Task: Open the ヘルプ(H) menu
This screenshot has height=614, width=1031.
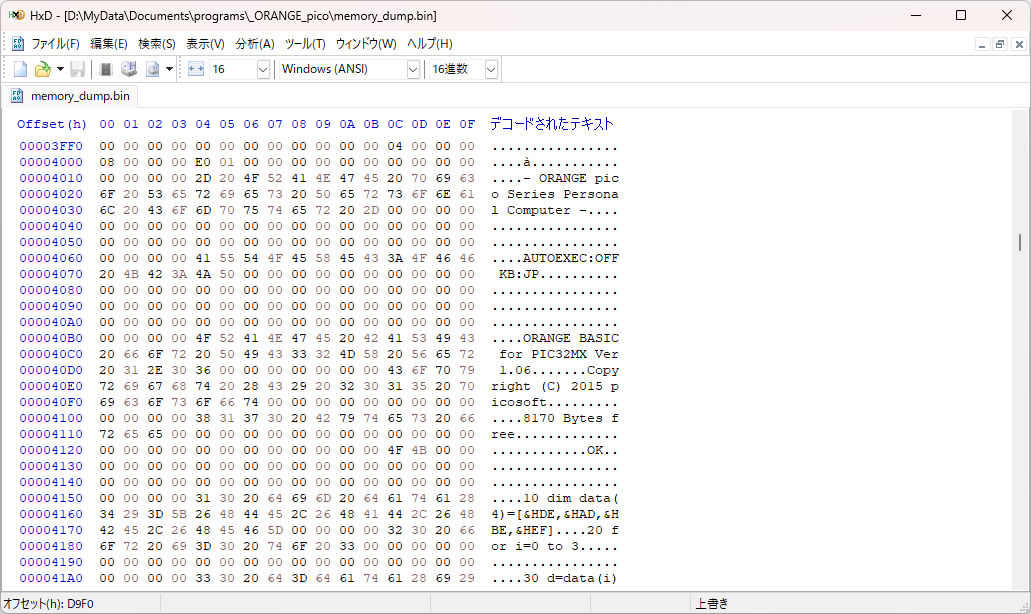Action: click(429, 44)
